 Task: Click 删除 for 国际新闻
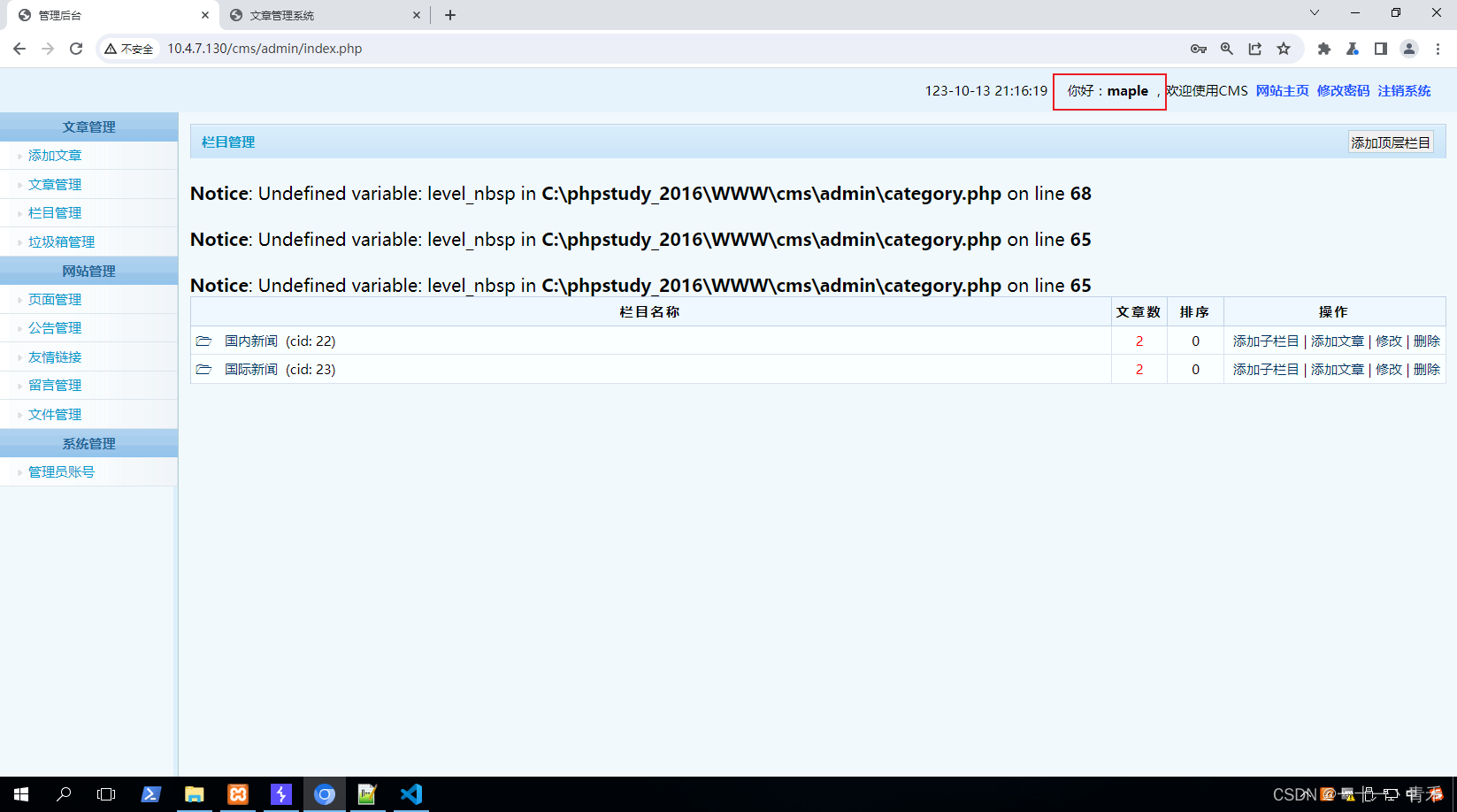[1427, 370]
